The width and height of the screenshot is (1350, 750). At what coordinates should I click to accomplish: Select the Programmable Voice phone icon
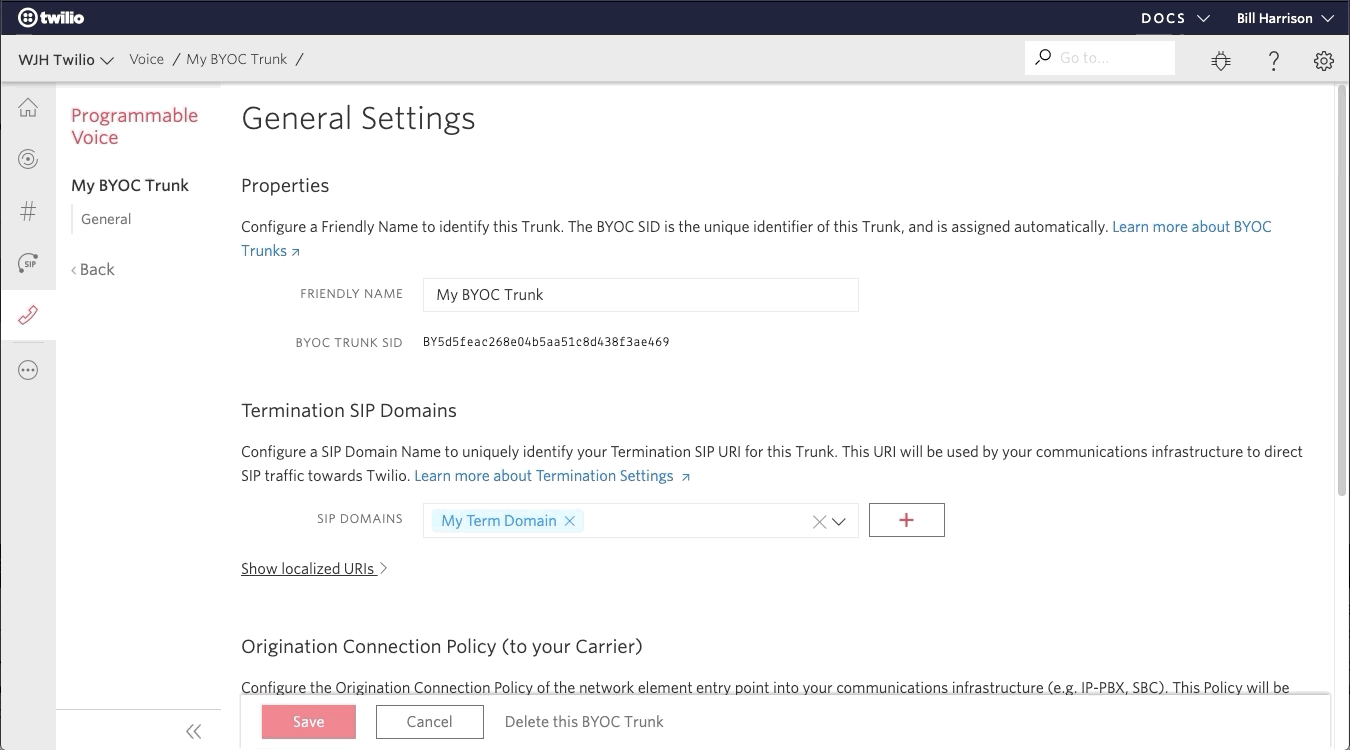[28, 315]
